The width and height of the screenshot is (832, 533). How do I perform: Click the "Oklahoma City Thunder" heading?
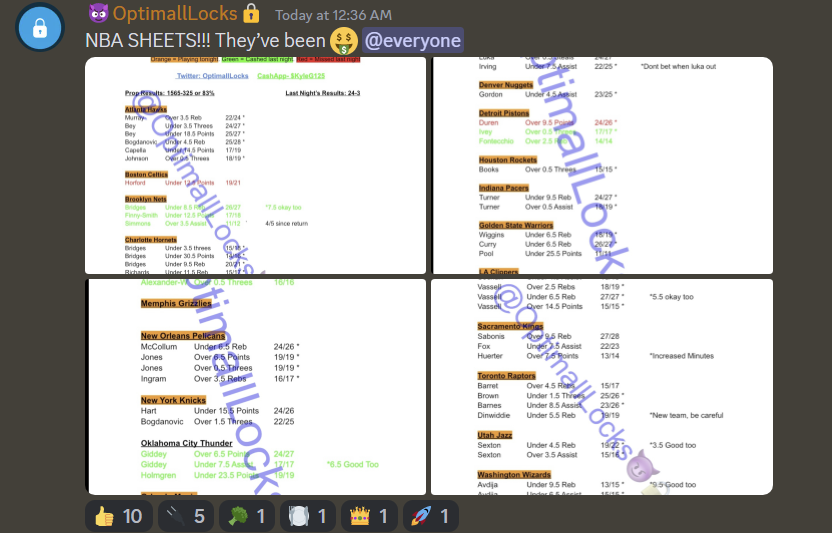[x=186, y=443]
